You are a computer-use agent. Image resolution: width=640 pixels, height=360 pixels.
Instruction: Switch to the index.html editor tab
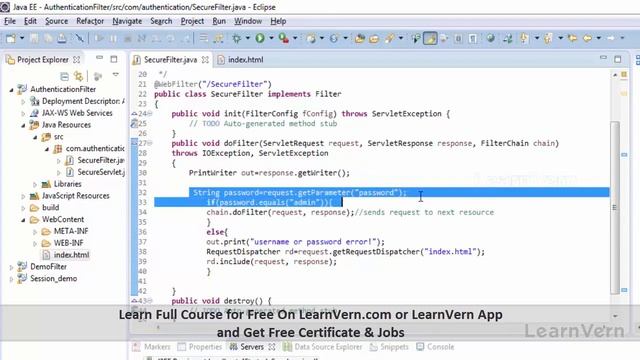coord(240,60)
